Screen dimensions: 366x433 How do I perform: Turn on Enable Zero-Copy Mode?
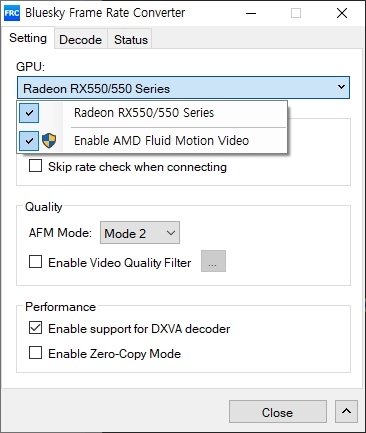point(36,352)
